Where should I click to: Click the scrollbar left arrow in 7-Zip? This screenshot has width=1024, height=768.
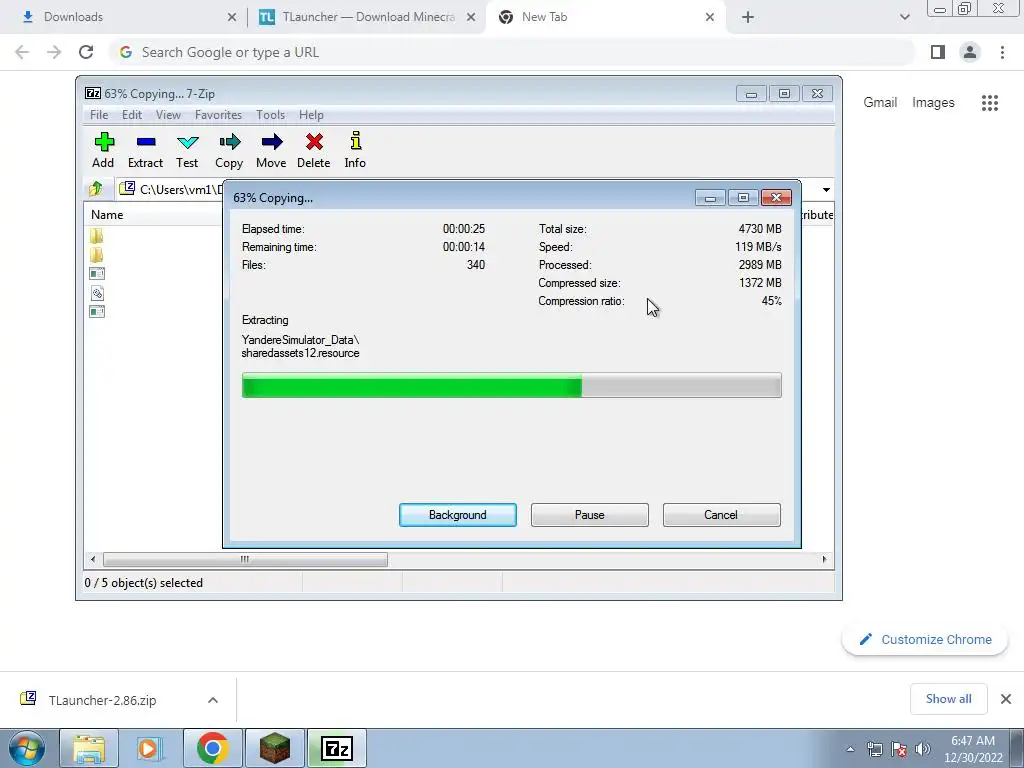(93, 560)
